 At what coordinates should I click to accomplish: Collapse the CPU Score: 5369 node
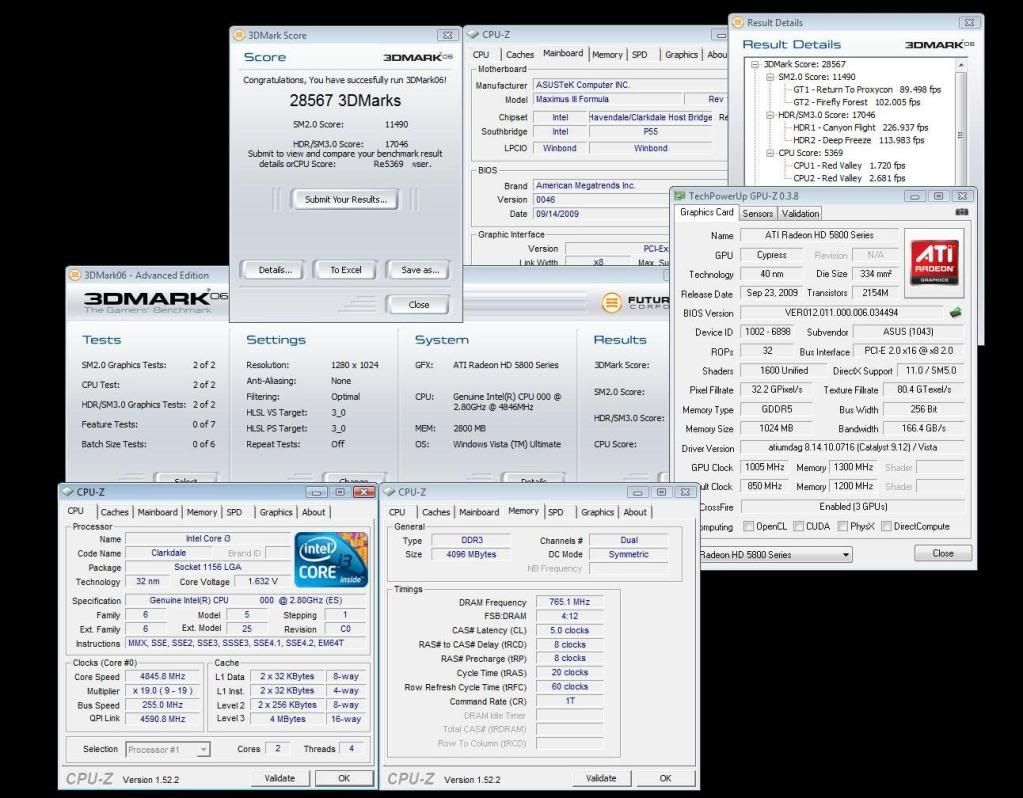pos(770,153)
